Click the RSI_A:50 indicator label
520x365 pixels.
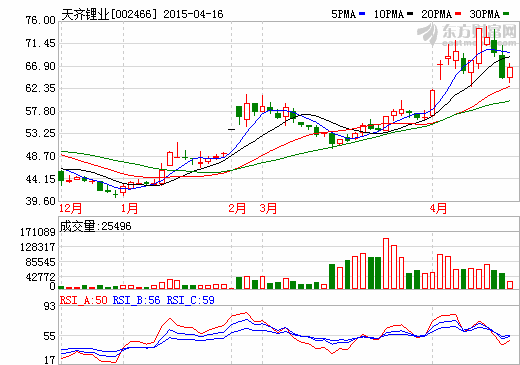click(x=84, y=300)
